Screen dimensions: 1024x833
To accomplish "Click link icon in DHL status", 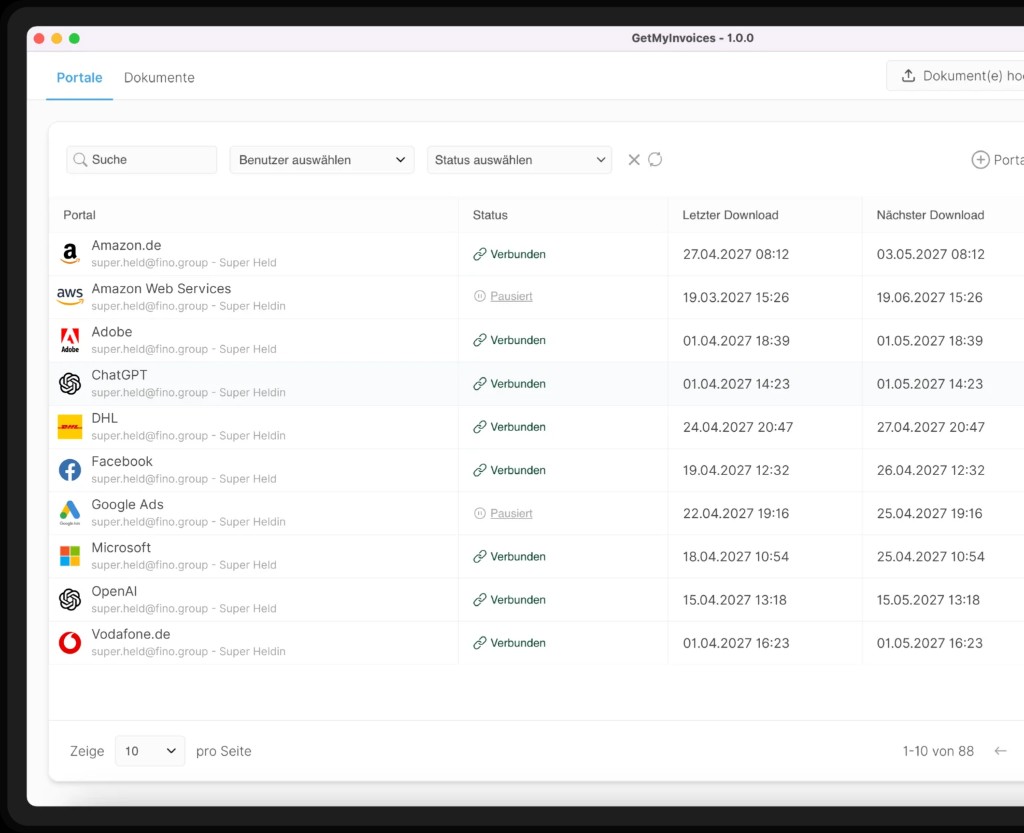I will pos(479,427).
